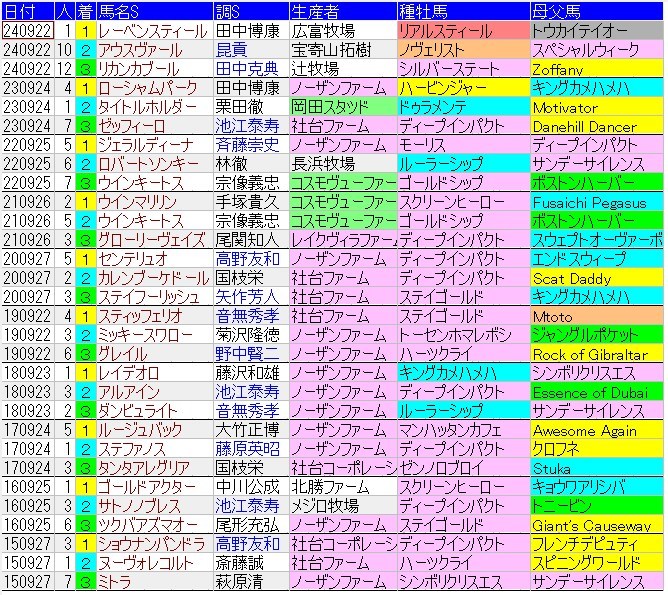Select sire マンハッタンカフェ

464,430
